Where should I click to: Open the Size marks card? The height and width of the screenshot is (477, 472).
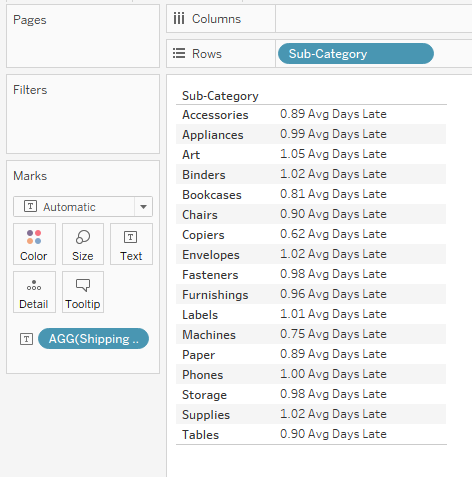[83, 244]
